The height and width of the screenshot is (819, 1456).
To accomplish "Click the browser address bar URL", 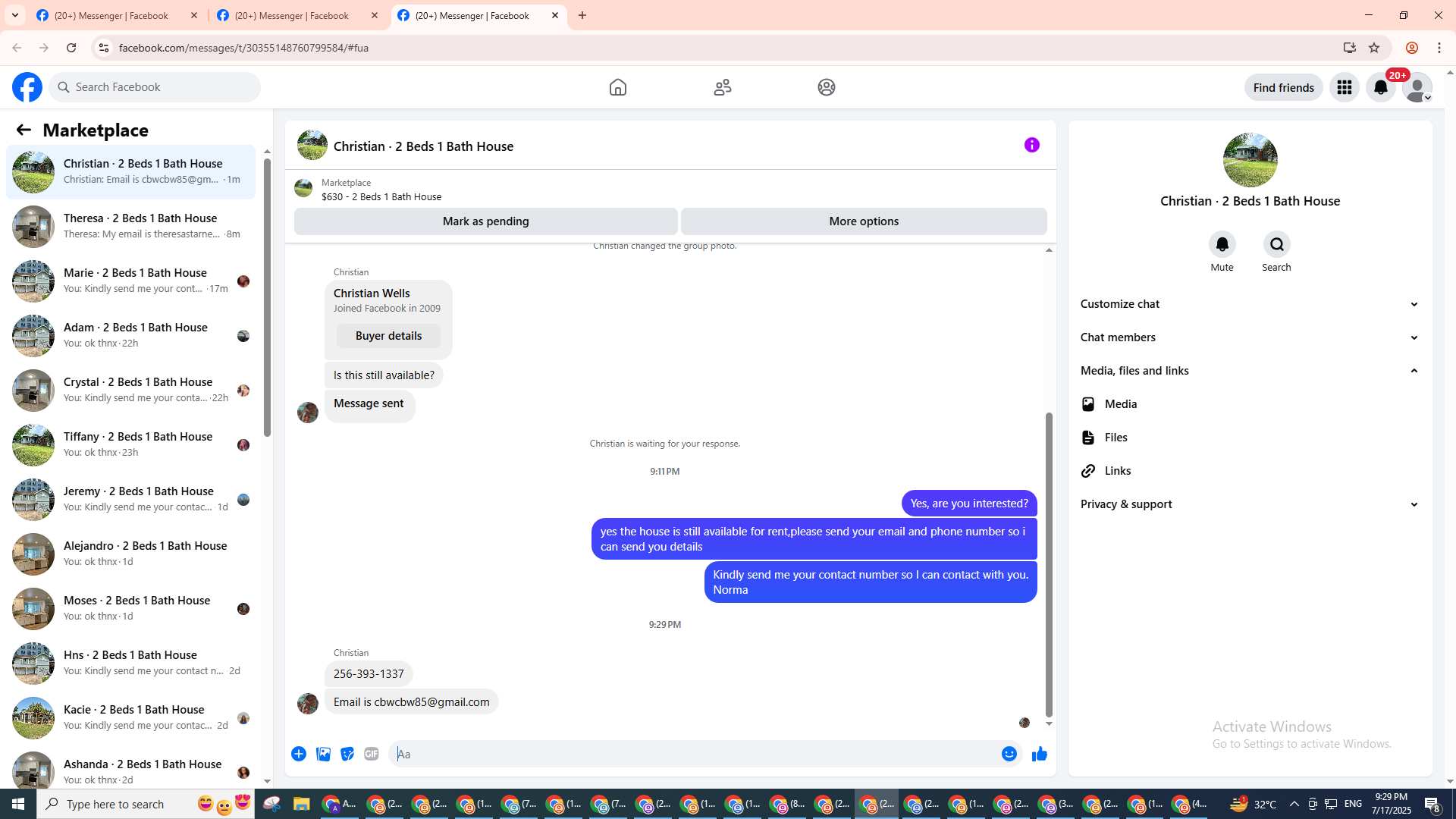I will 243,48.
